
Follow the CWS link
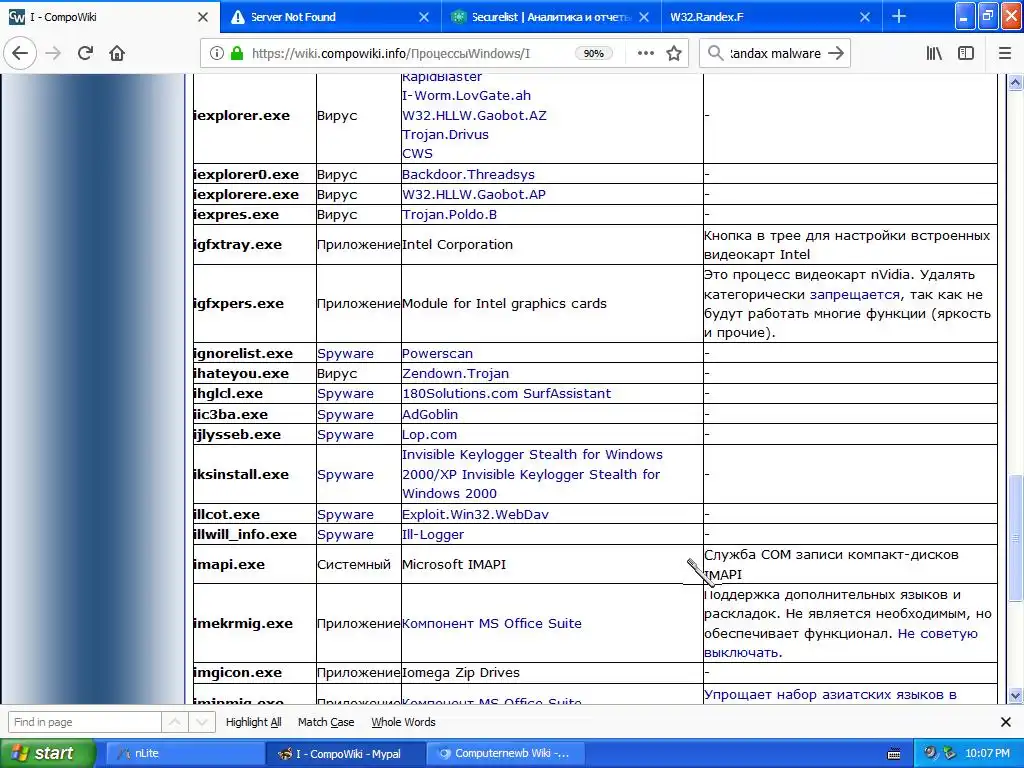[417, 153]
